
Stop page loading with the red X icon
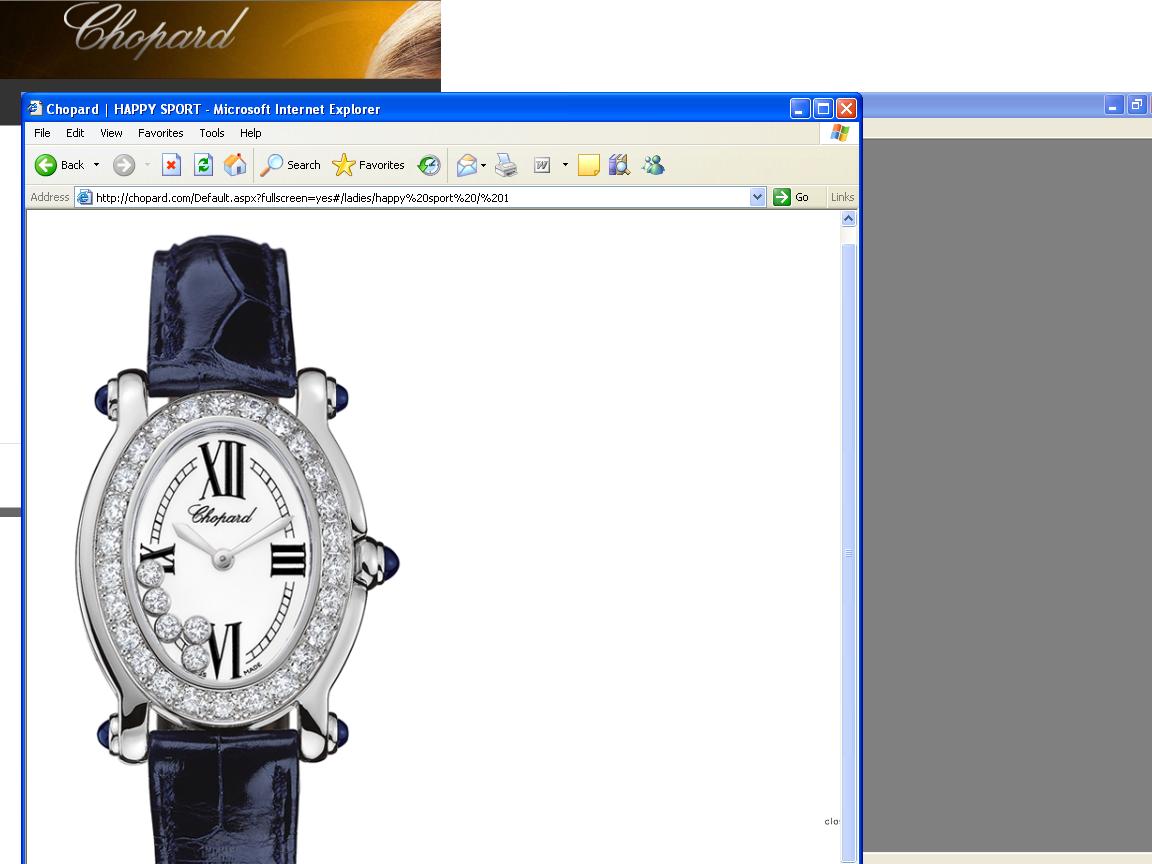tap(171, 165)
